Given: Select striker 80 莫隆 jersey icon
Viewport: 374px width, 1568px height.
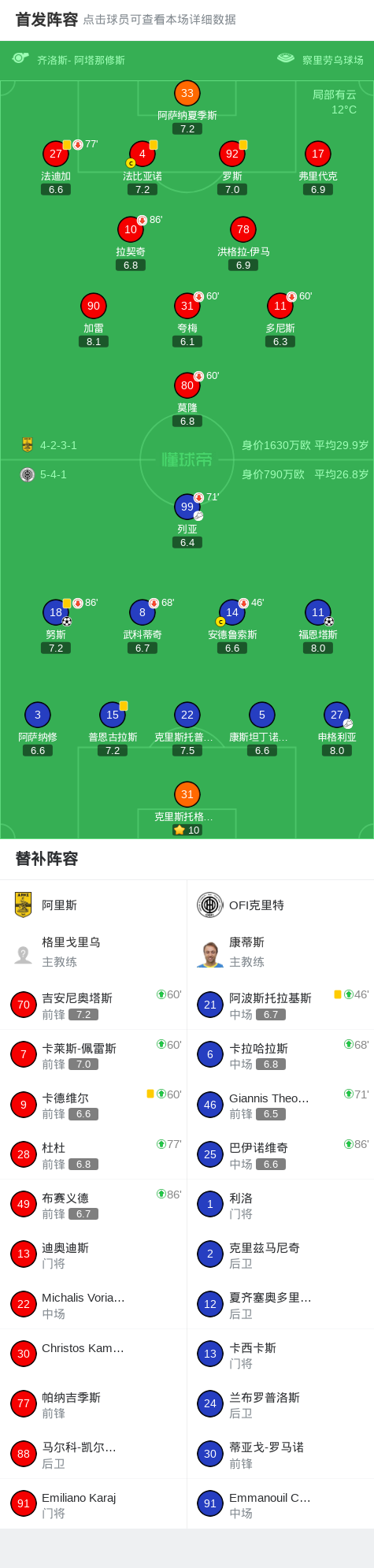Looking at the screenshot, I should 187,385.
